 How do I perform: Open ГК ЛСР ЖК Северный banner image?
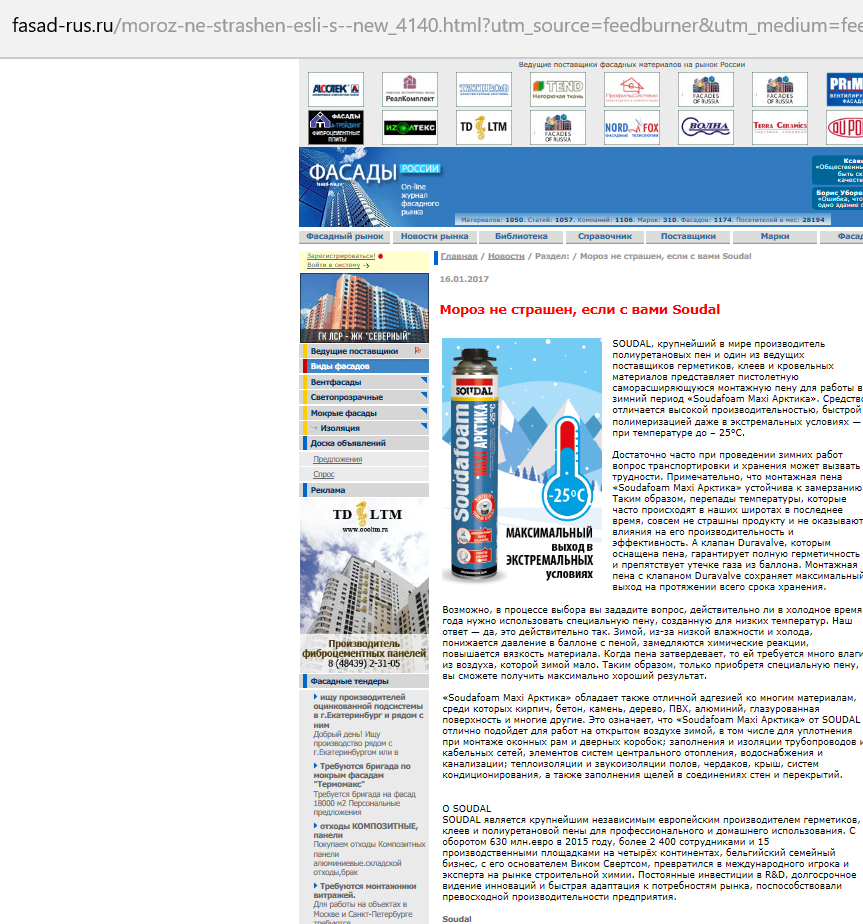[364, 308]
